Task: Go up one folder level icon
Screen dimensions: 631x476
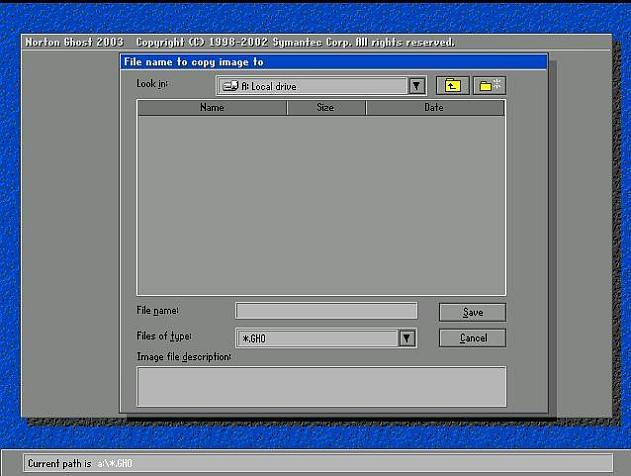Action: tap(452, 86)
